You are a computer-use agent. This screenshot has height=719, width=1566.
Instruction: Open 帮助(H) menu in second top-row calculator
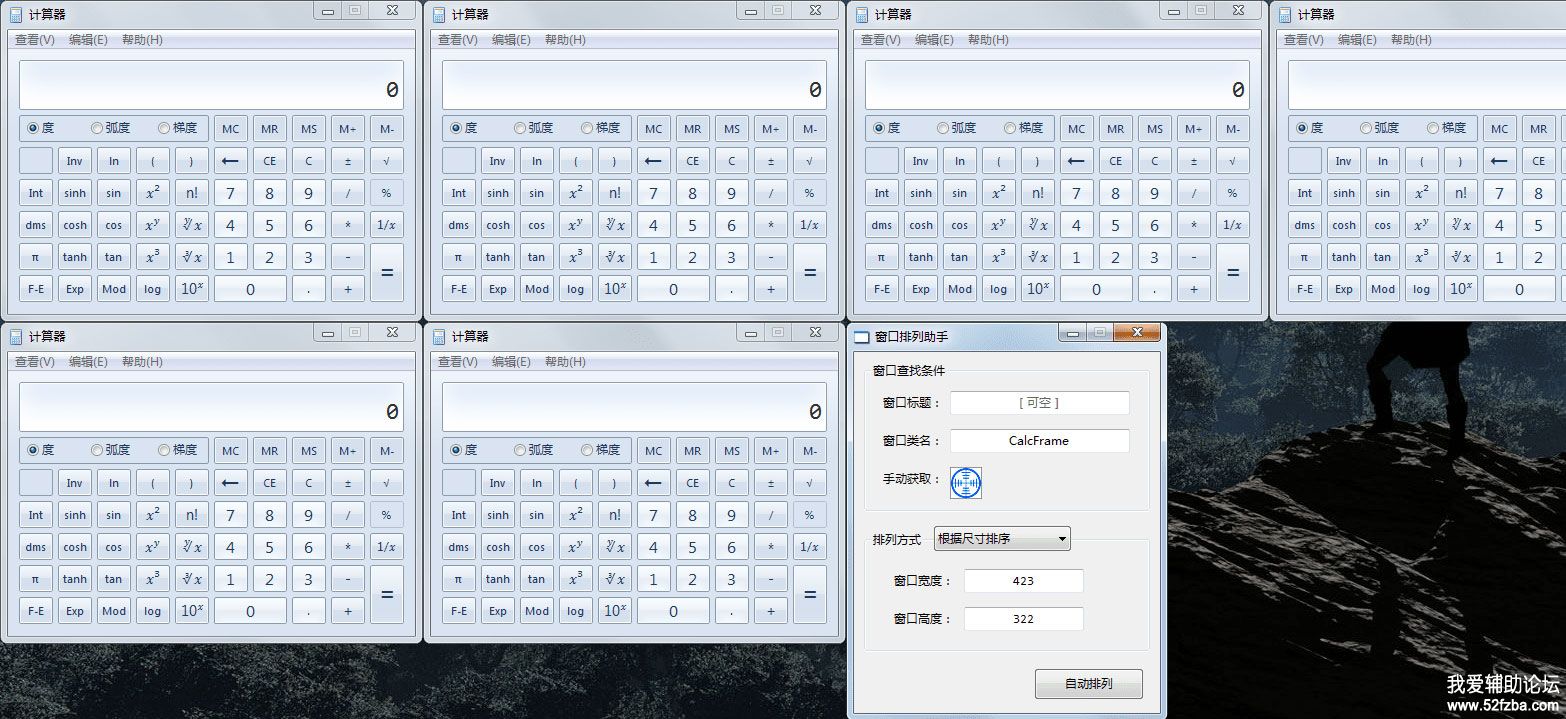[565, 40]
